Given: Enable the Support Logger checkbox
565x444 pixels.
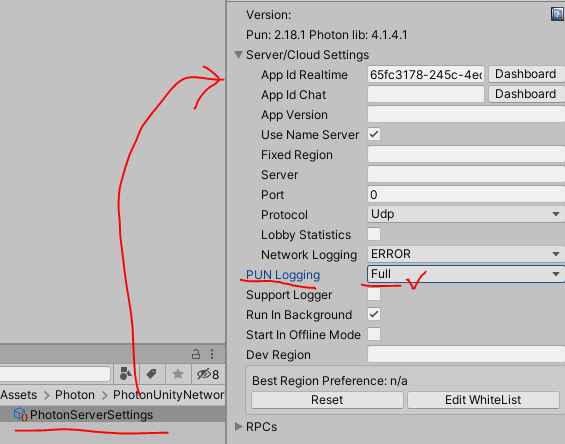Looking at the screenshot, I should pyautogui.click(x=374, y=294).
